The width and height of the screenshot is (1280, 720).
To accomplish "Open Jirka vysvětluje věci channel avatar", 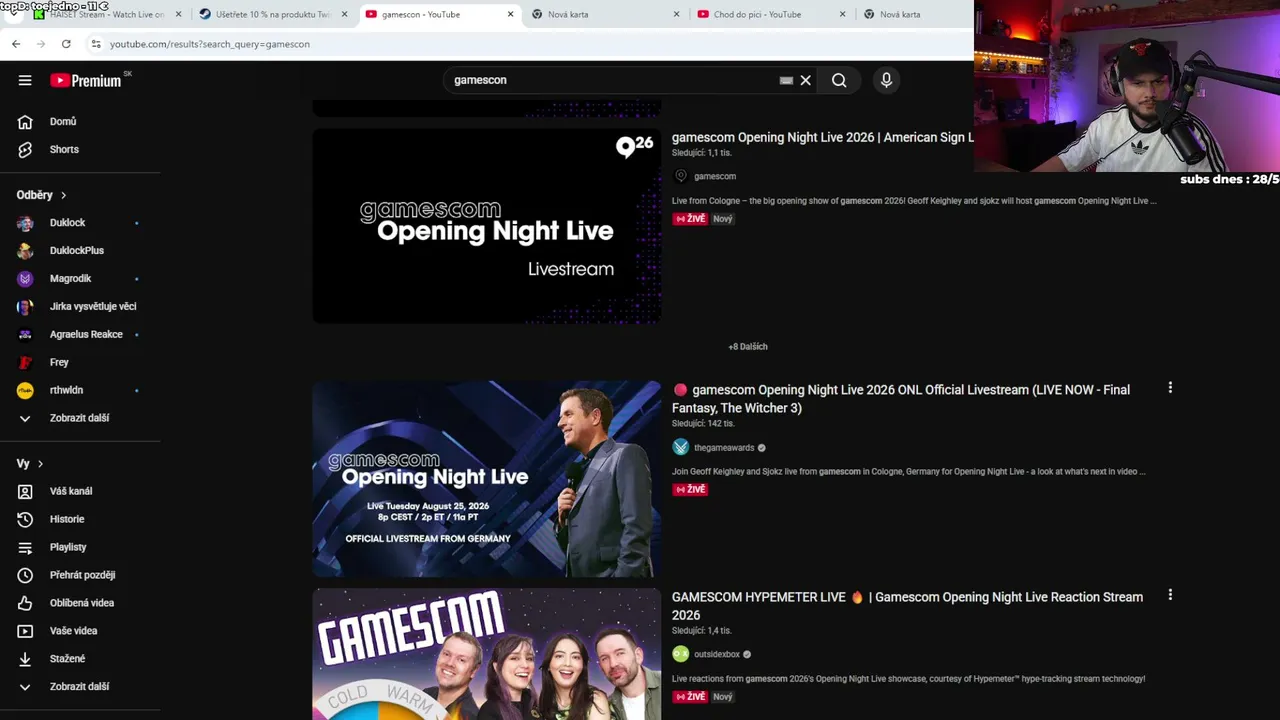I will pyautogui.click(x=25, y=307).
